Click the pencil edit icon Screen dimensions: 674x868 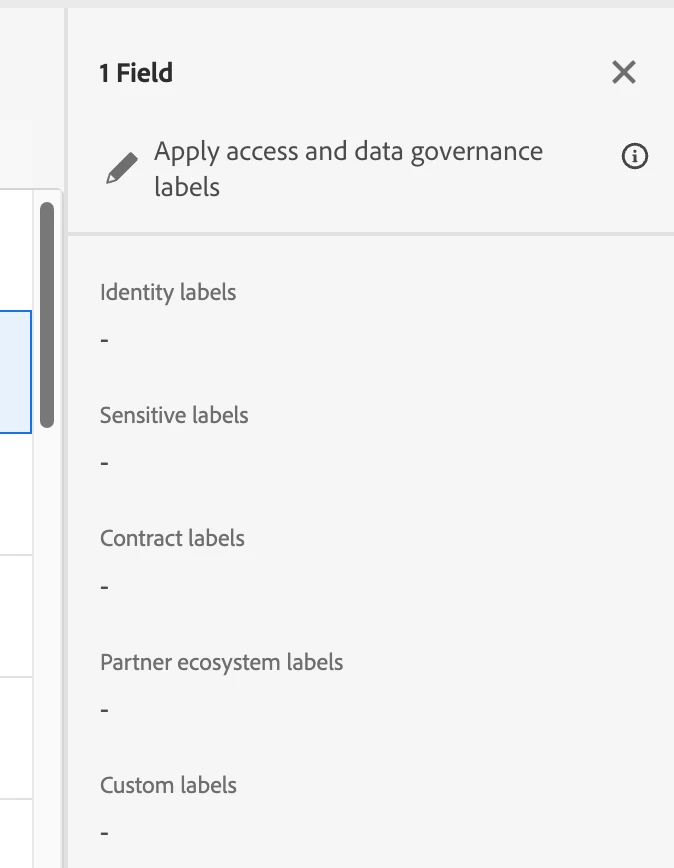122,170
